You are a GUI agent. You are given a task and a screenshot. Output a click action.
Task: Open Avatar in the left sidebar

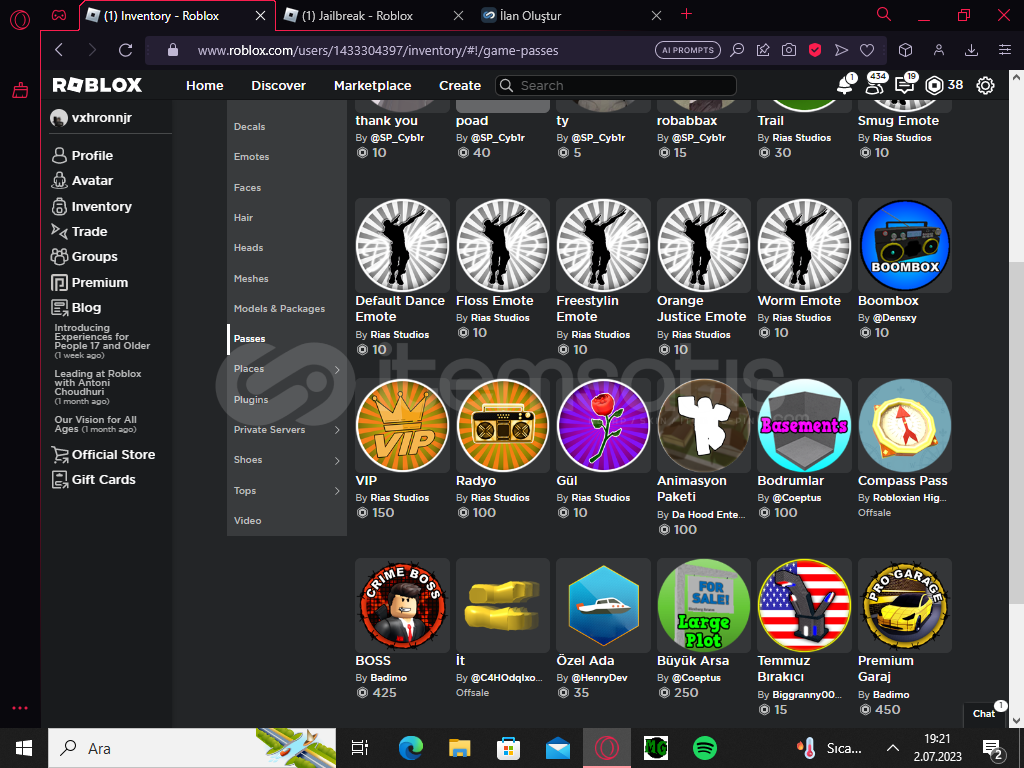pyautogui.click(x=82, y=181)
